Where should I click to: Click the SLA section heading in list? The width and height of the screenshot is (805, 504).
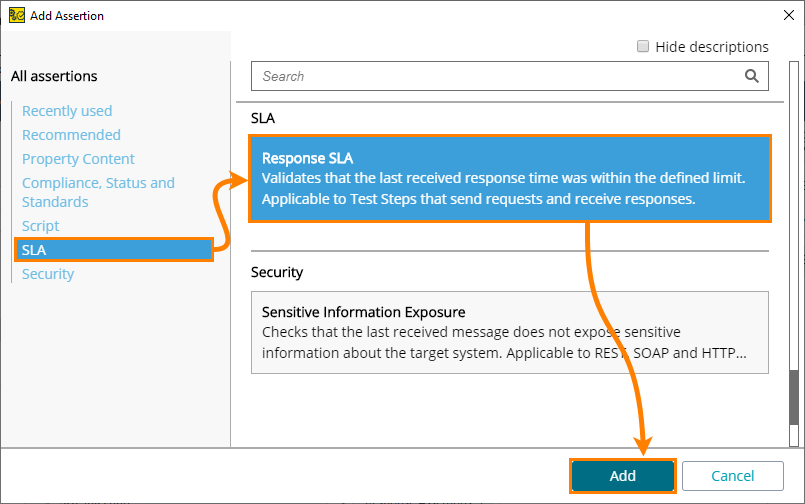[263, 118]
